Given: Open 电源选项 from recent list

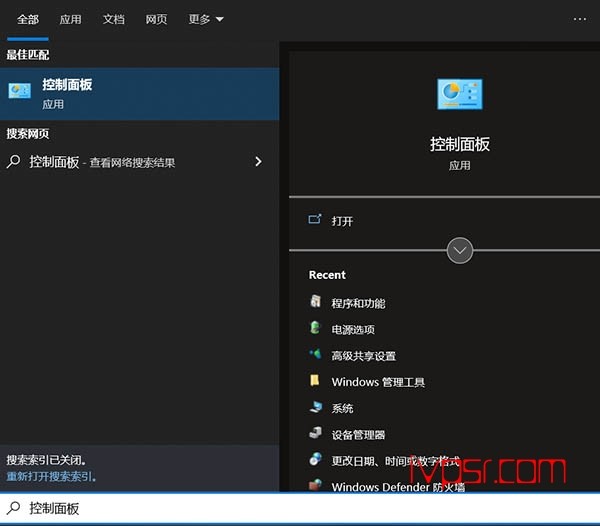Looking at the screenshot, I should (353, 330).
